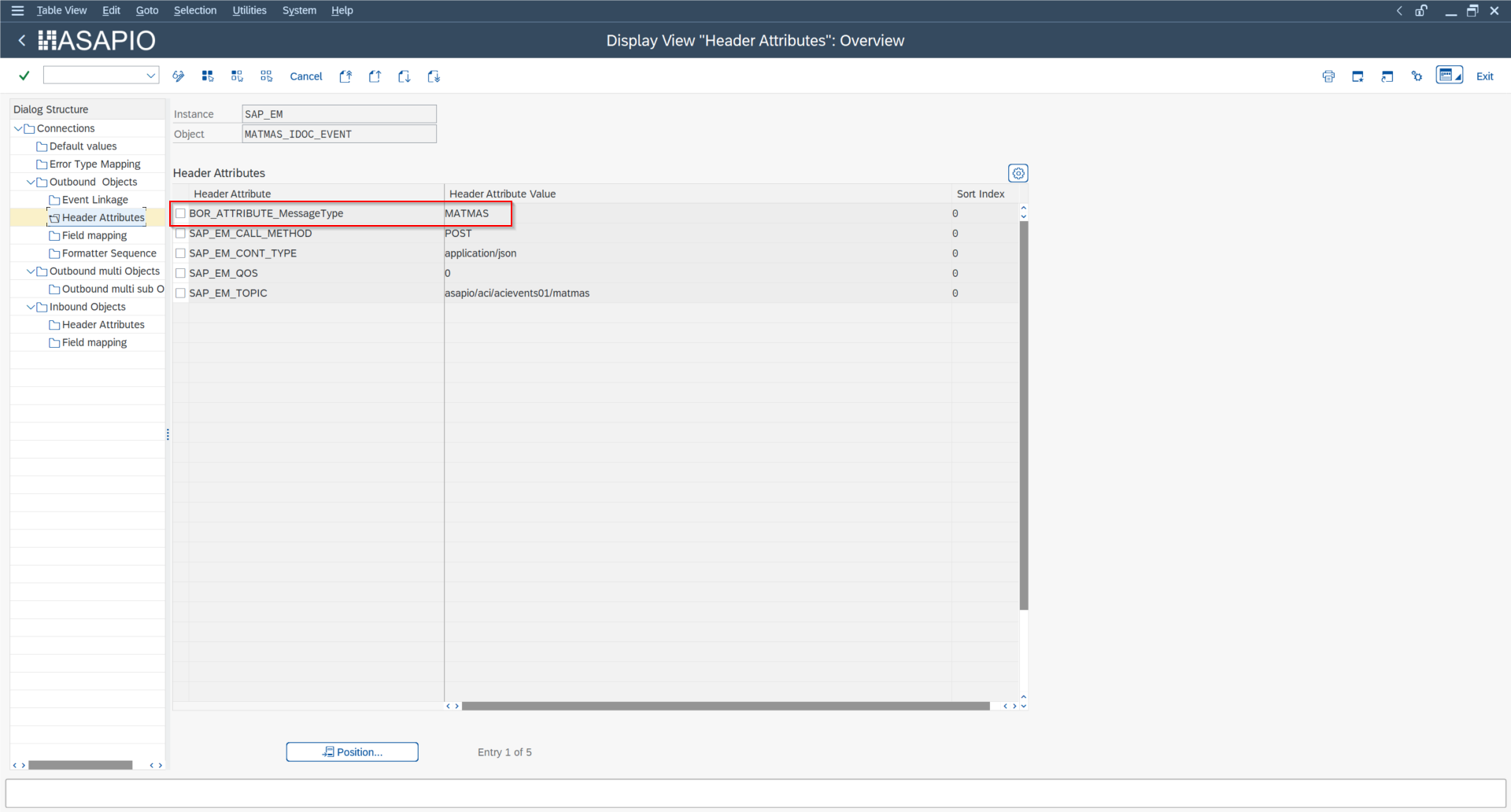Open the hamburger menu icon
Image resolution: width=1511 pixels, height=812 pixels.
17,10
